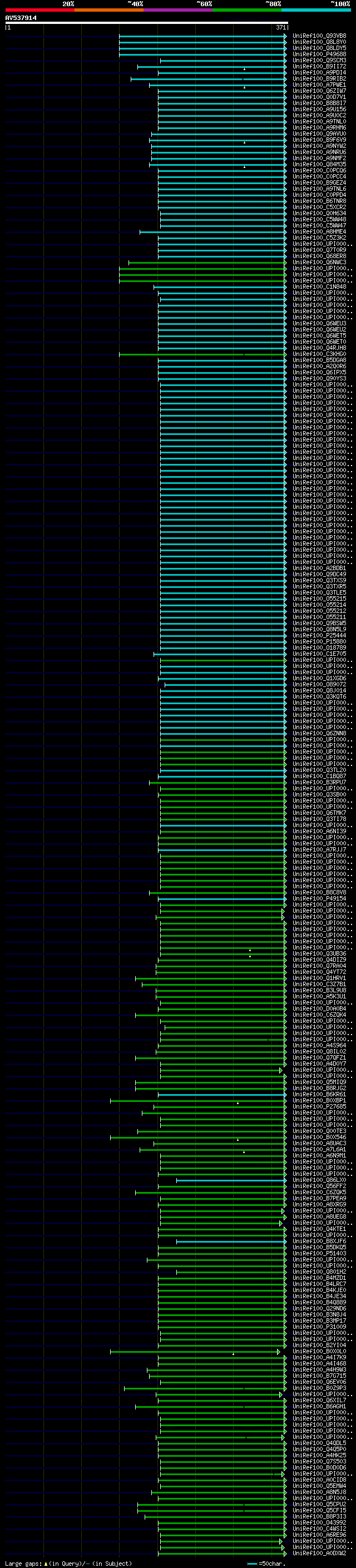This screenshot has width=356, height=1568.
Task: Click the cyan alignment bar of UniRef100_Q93VB8
Action: (x=202, y=36)
